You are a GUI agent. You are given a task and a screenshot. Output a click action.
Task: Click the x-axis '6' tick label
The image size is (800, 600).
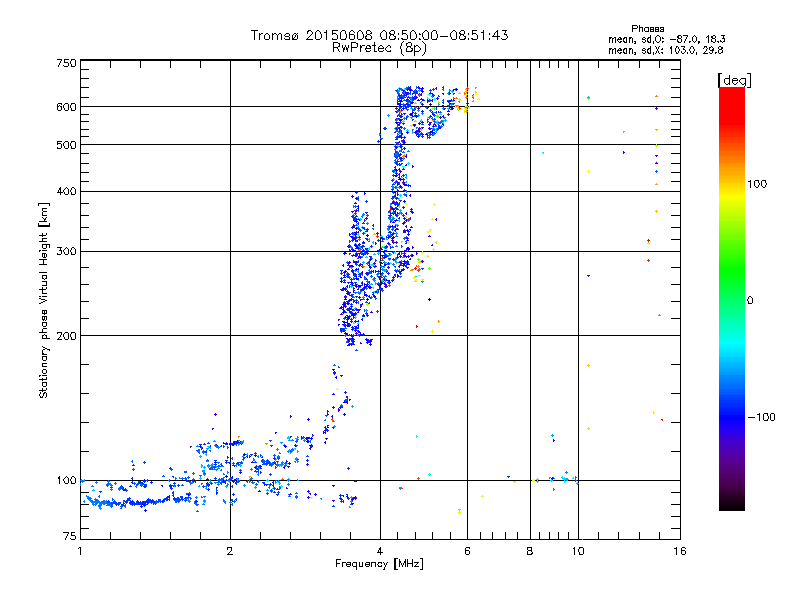(467, 551)
